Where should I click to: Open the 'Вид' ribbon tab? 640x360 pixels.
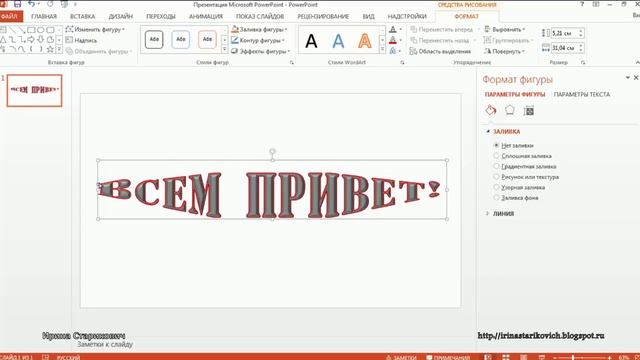(368, 16)
